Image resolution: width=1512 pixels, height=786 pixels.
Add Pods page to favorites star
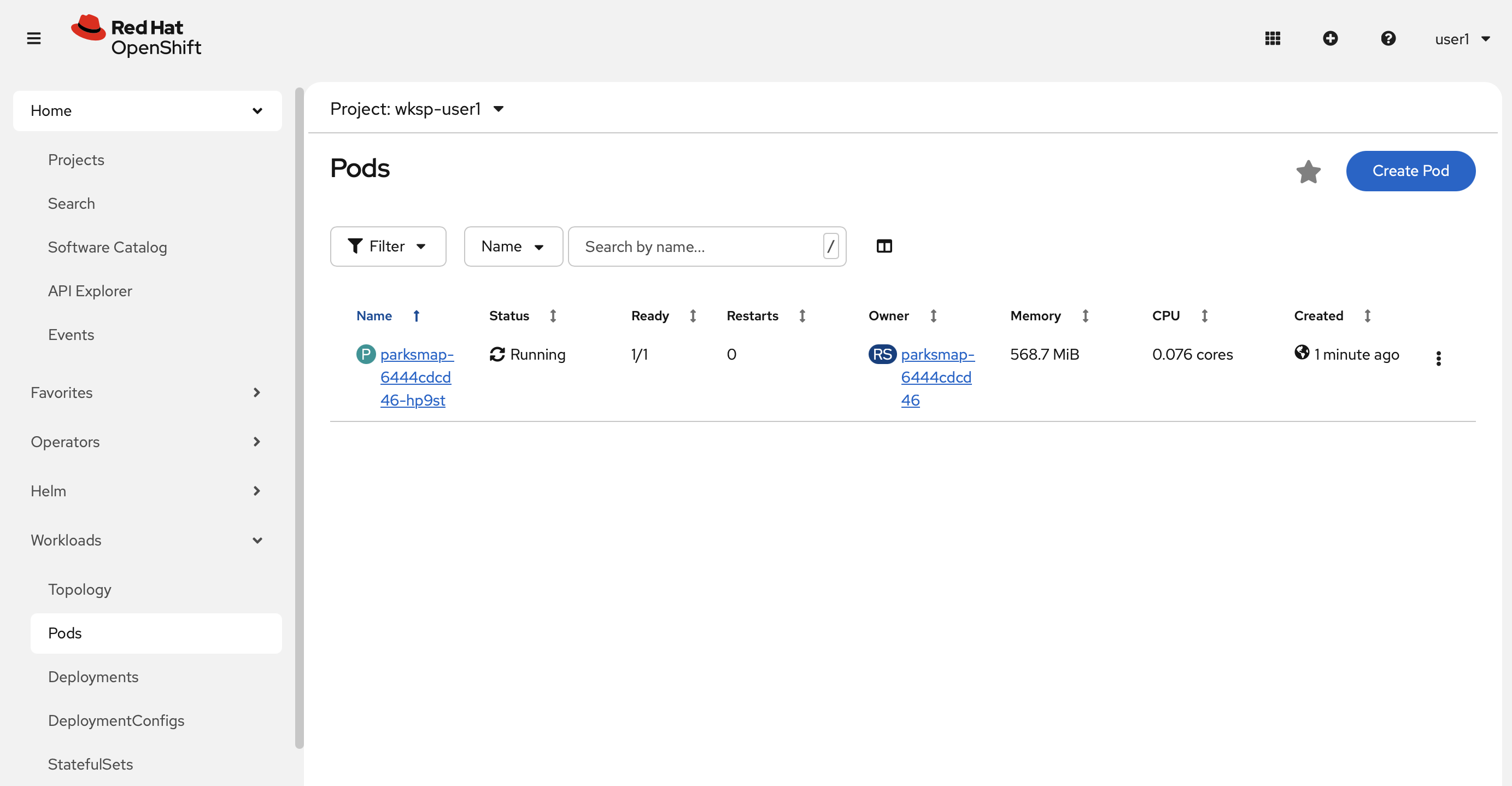tap(1308, 172)
